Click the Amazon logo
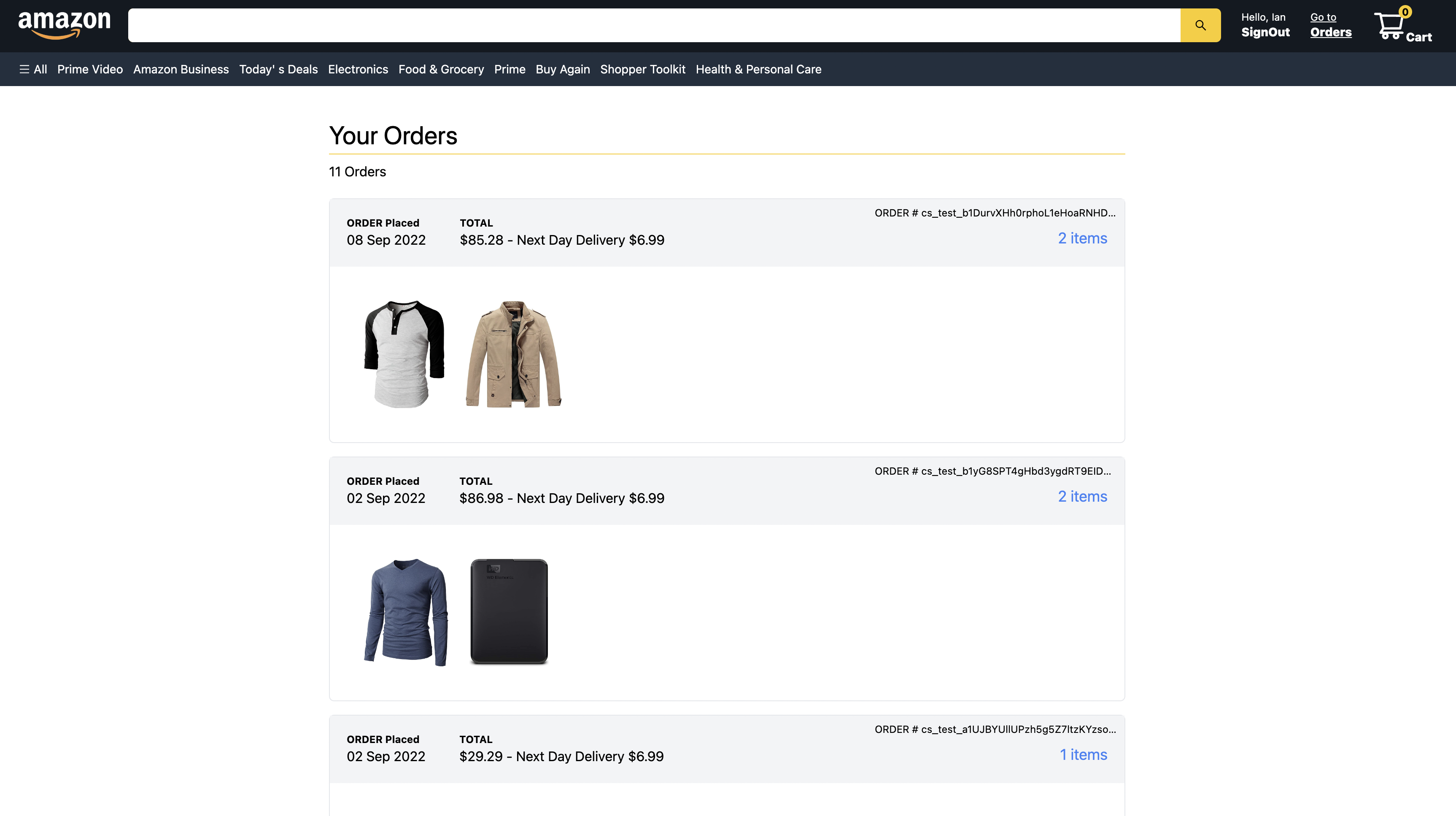This screenshot has width=1456, height=816. pos(65,24)
